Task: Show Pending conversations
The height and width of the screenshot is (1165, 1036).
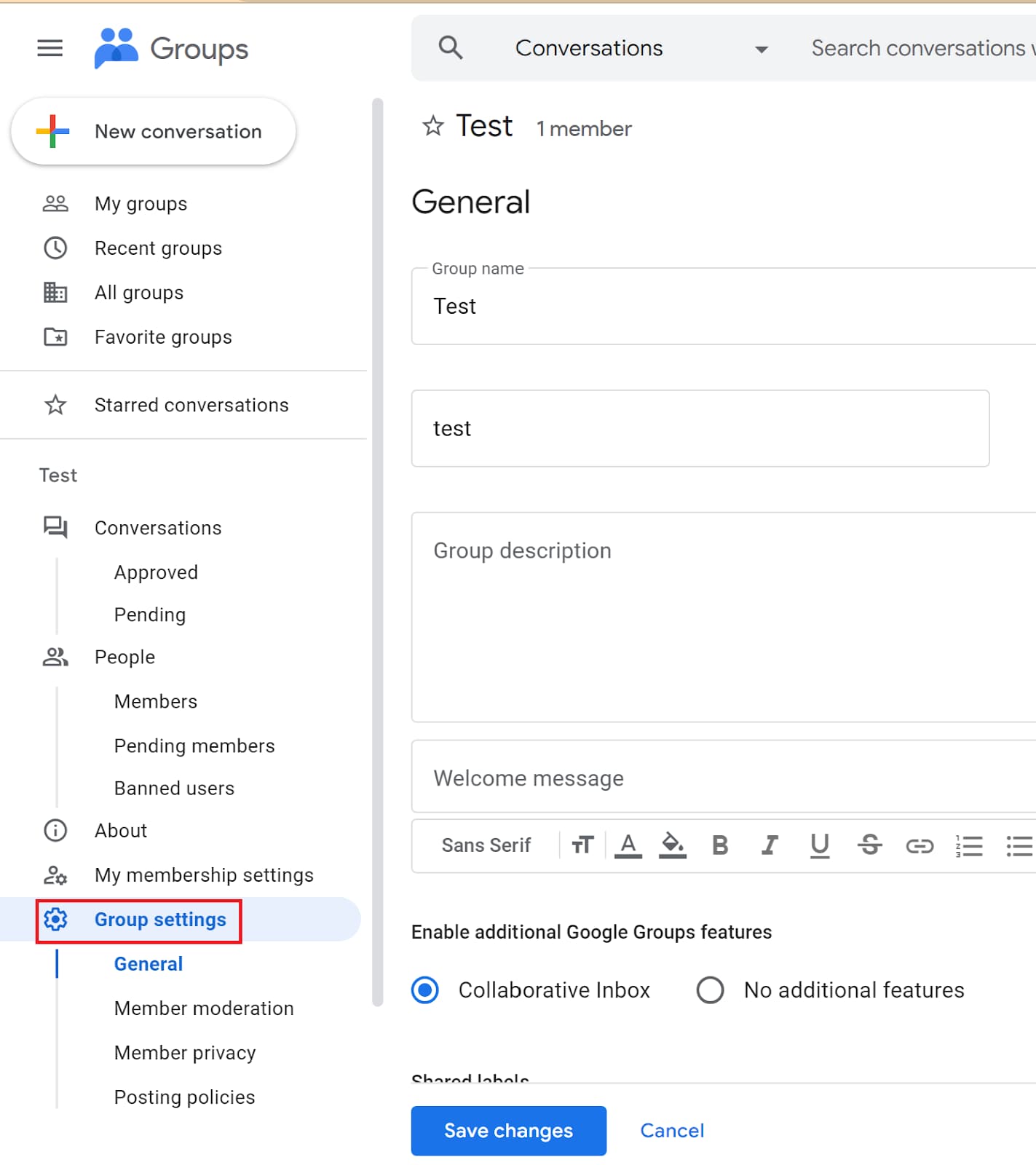Action: pos(150,615)
